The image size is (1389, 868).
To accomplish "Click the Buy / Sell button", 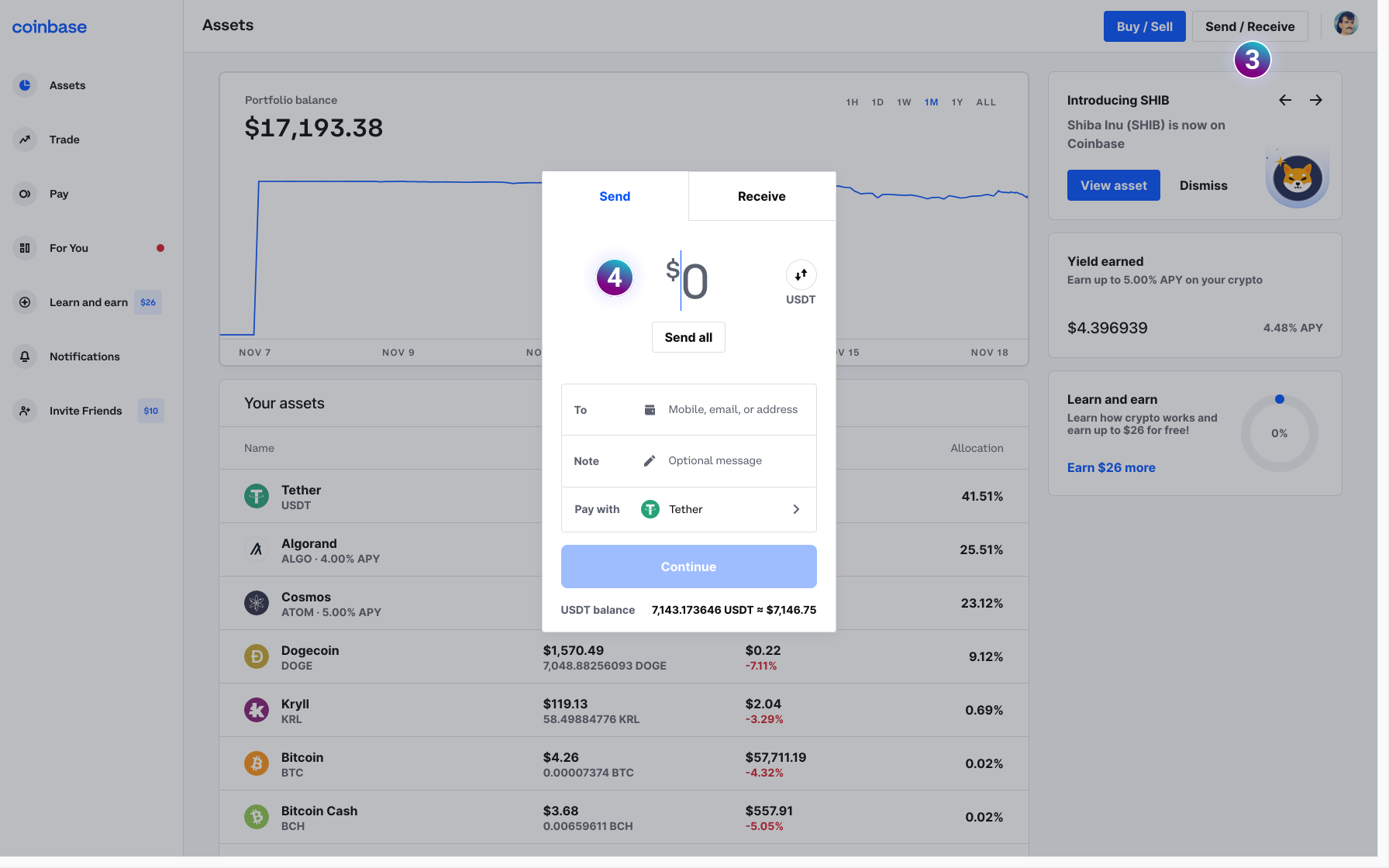I will [x=1144, y=26].
